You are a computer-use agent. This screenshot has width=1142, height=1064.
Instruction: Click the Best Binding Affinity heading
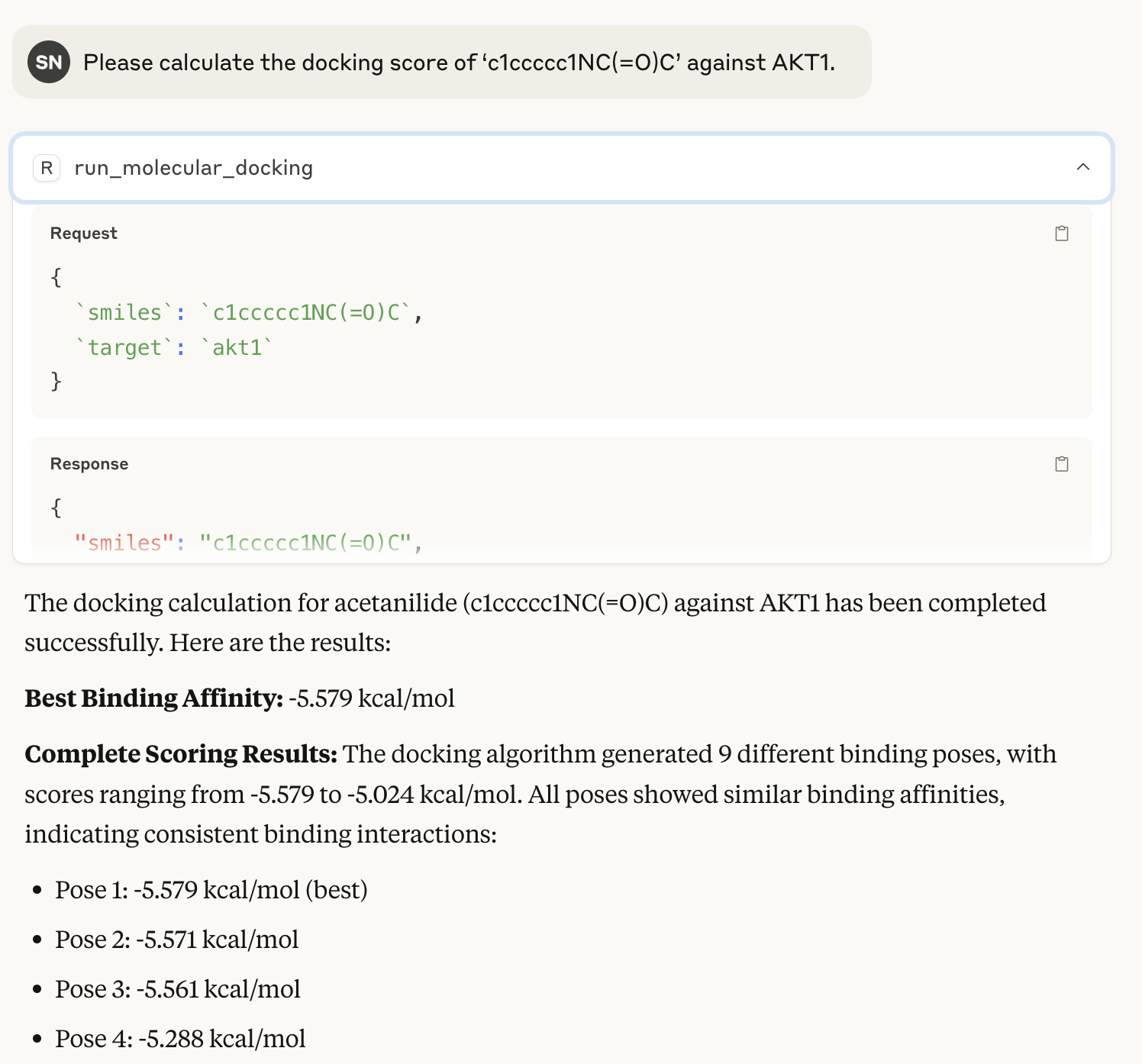click(x=154, y=698)
